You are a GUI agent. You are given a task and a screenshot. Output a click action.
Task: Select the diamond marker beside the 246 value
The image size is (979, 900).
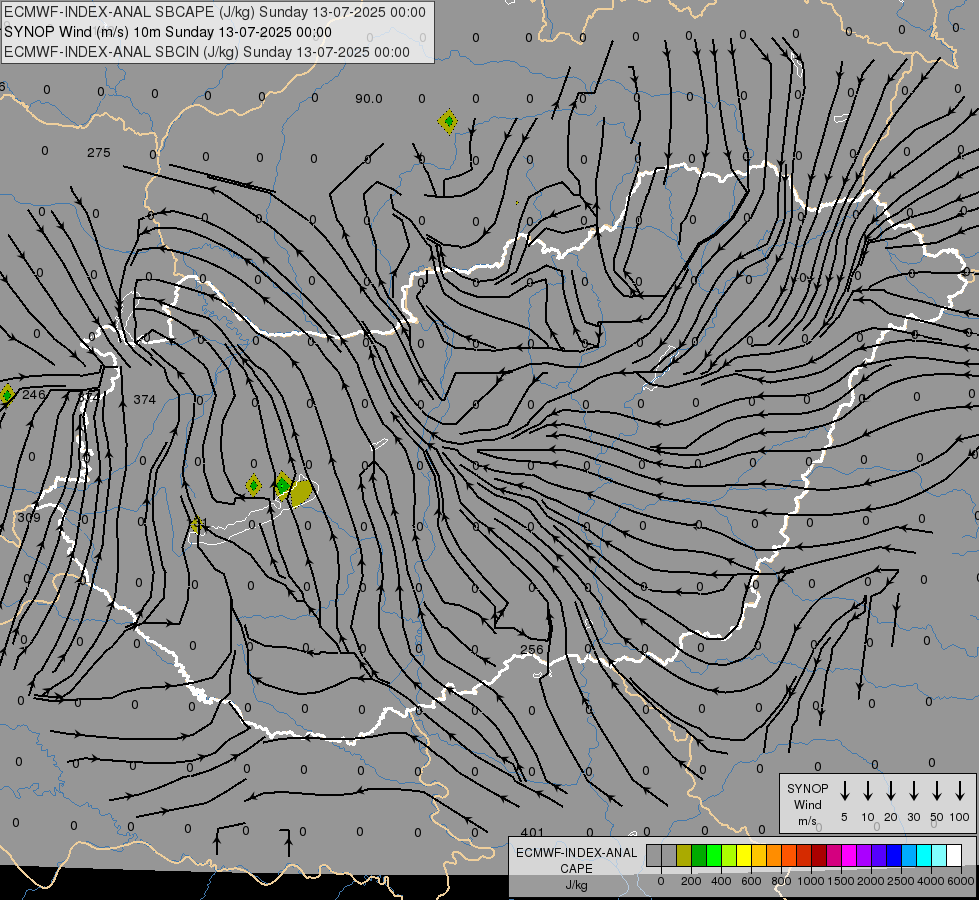(x=6, y=395)
